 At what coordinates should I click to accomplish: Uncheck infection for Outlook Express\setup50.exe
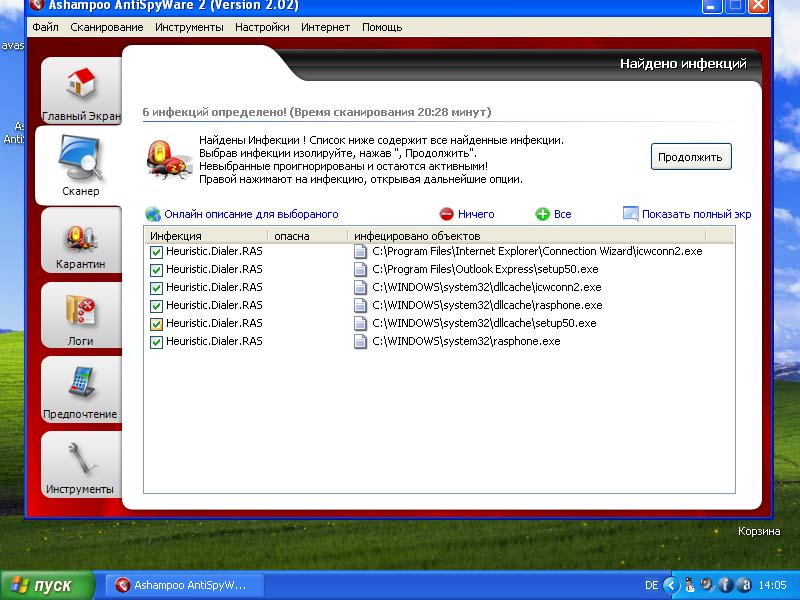tap(156, 270)
